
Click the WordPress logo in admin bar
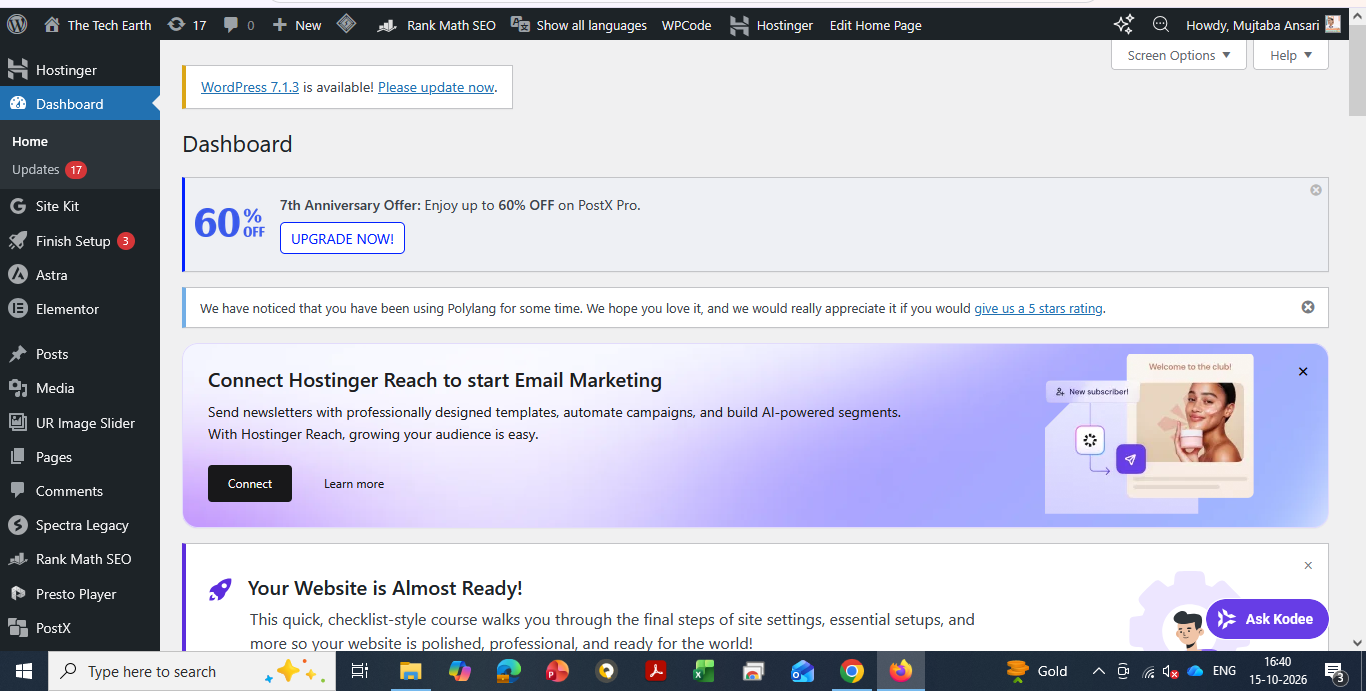[x=18, y=25]
